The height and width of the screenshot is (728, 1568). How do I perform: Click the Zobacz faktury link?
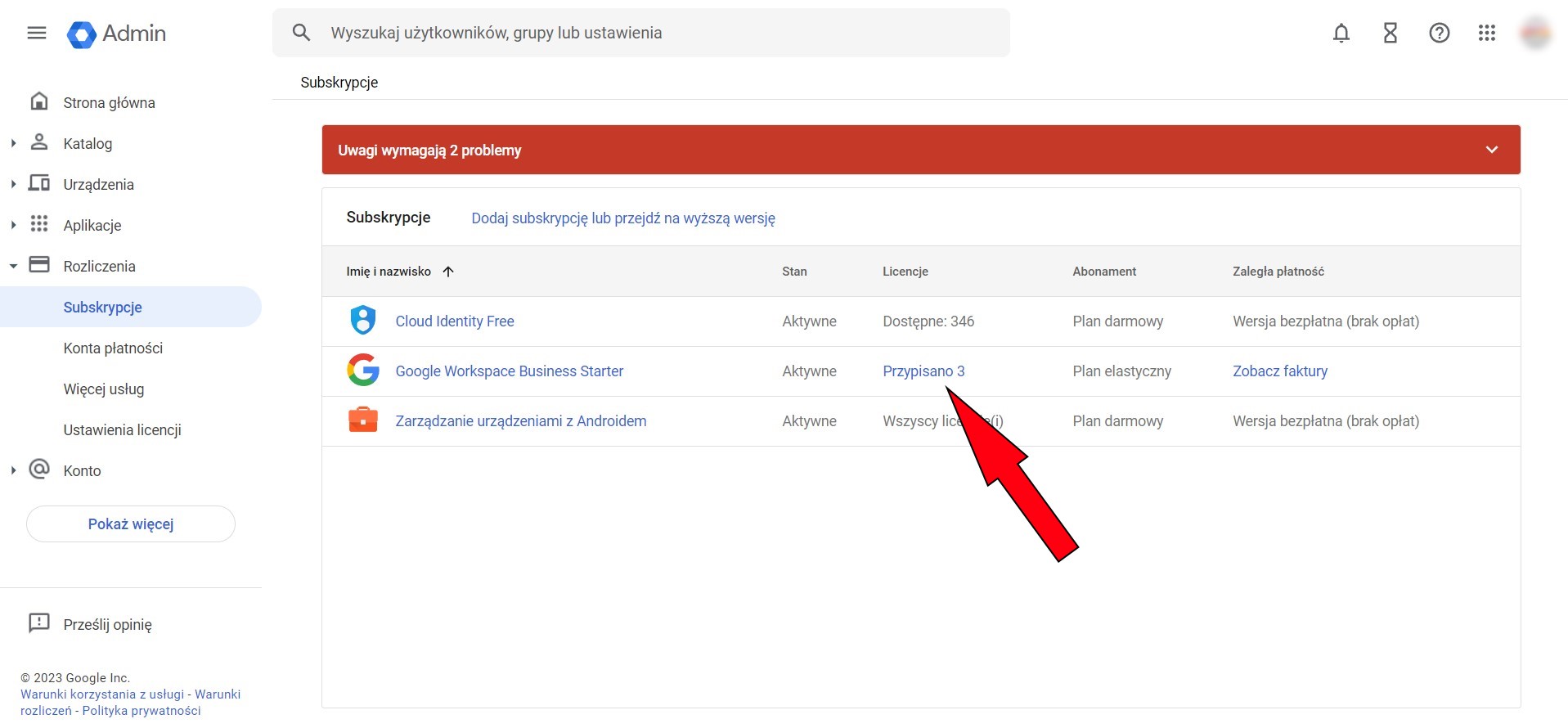pyautogui.click(x=1280, y=371)
